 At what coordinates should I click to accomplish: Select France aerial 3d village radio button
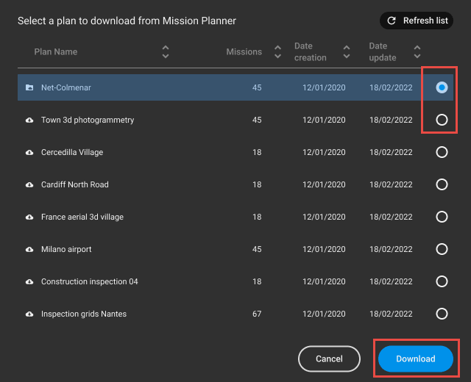click(442, 217)
